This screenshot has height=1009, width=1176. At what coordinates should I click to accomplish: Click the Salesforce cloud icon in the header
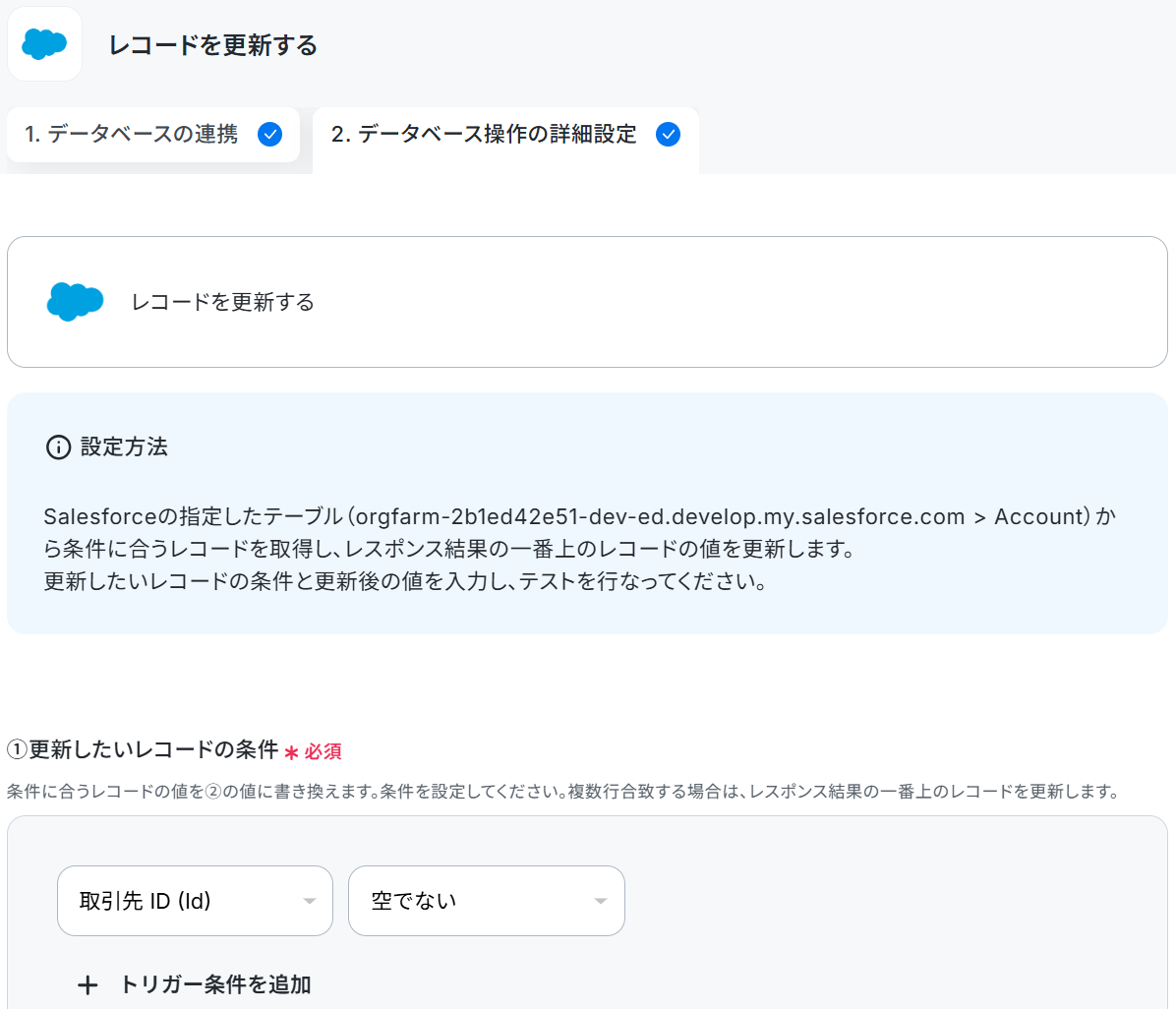point(44,44)
